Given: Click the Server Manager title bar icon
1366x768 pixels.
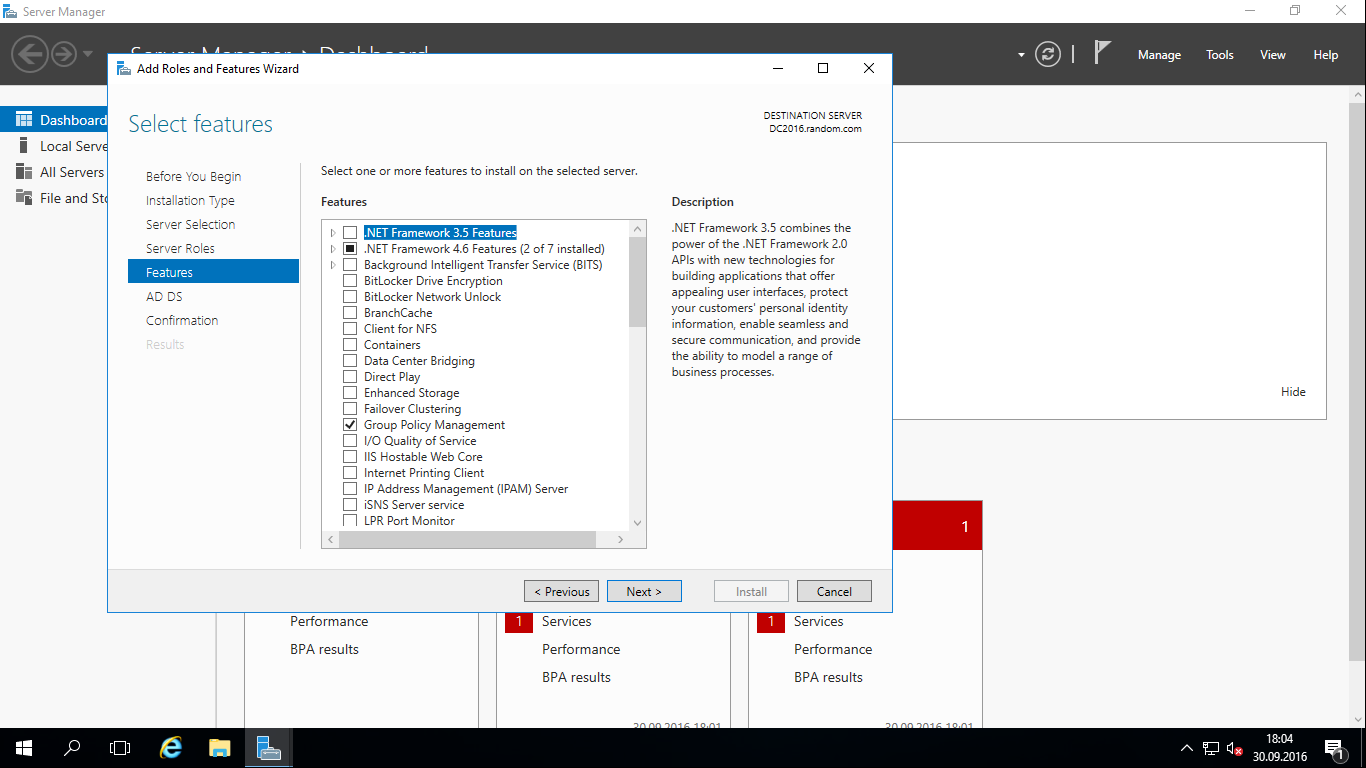Looking at the screenshot, I should click(x=11, y=11).
